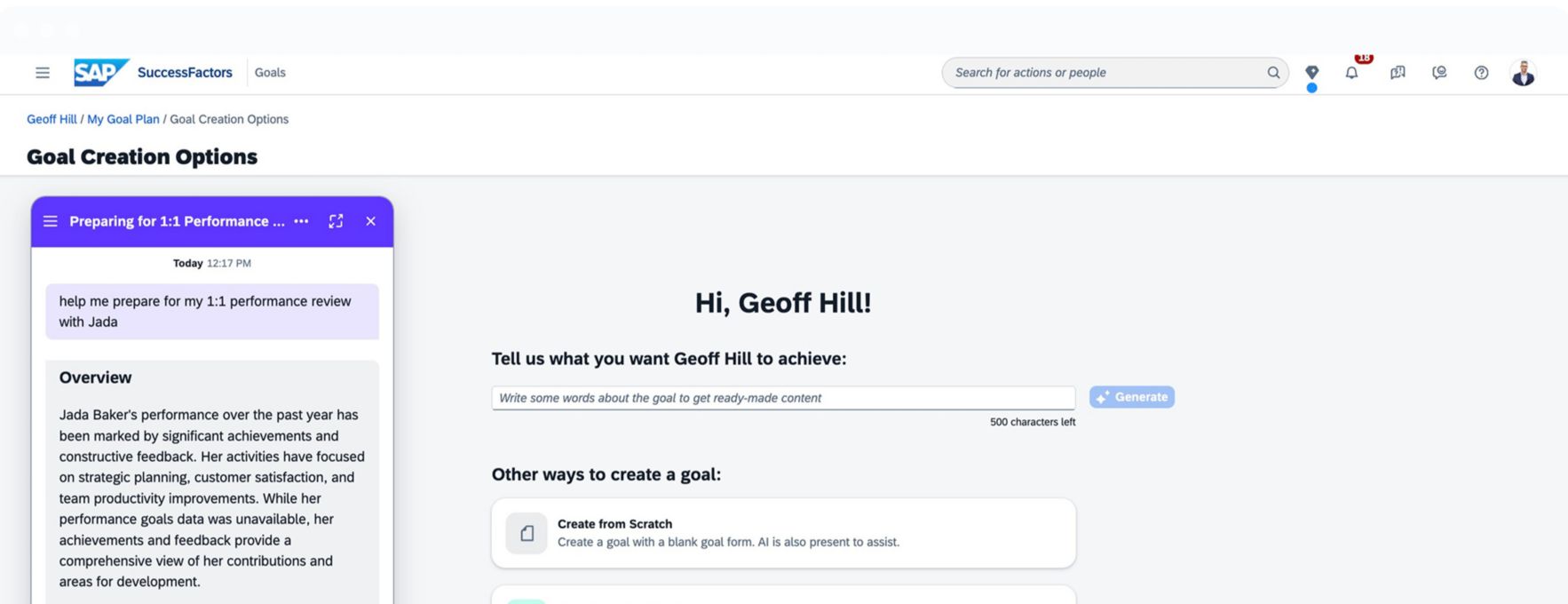Image resolution: width=1568 pixels, height=604 pixels.
Task: Open the notifications bell
Action: (1351, 73)
